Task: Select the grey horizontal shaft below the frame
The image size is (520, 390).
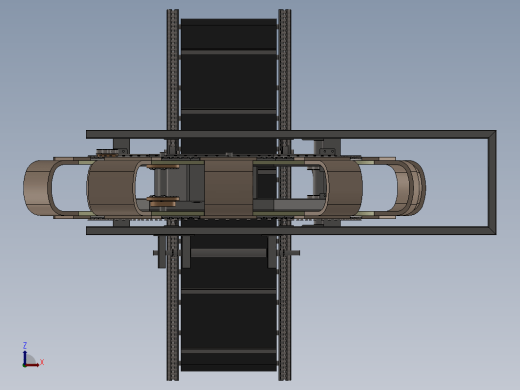Action: tap(229, 253)
